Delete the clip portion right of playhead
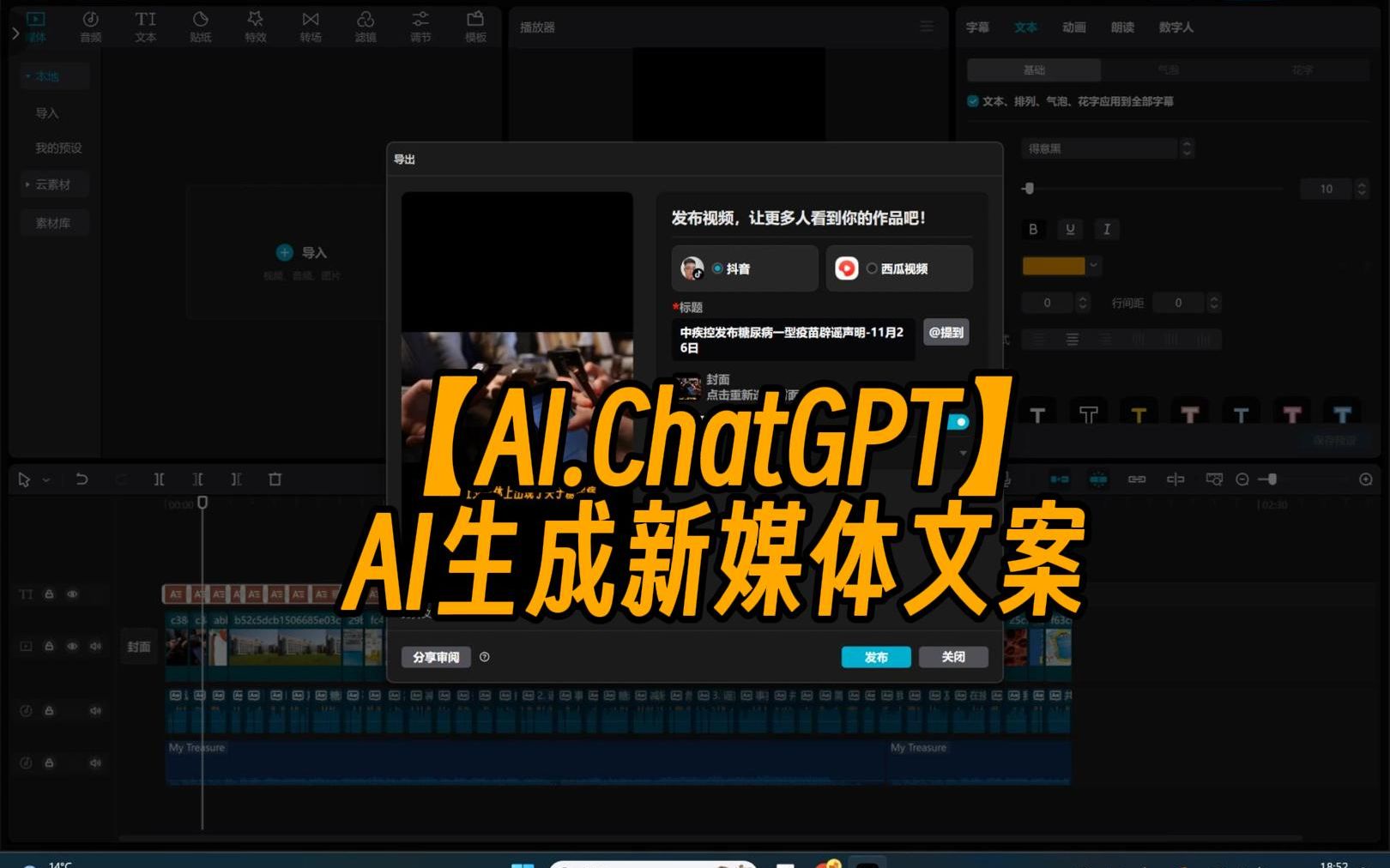Screen dimensions: 1390x868 coord(236,479)
